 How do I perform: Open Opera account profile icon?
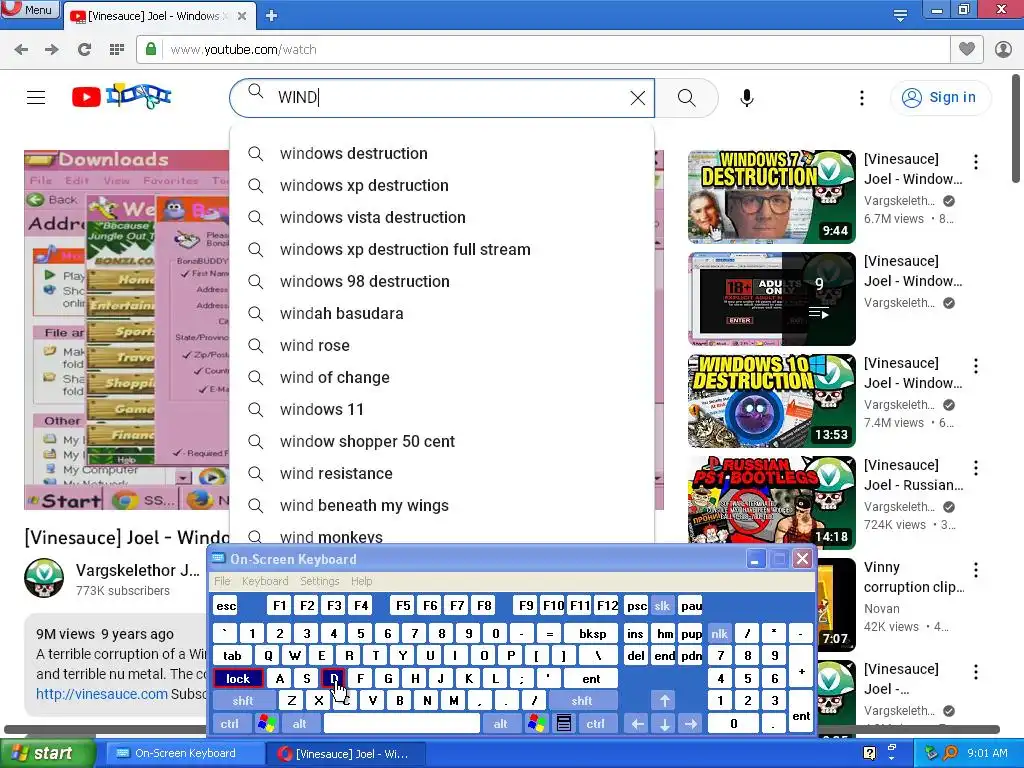1003,50
